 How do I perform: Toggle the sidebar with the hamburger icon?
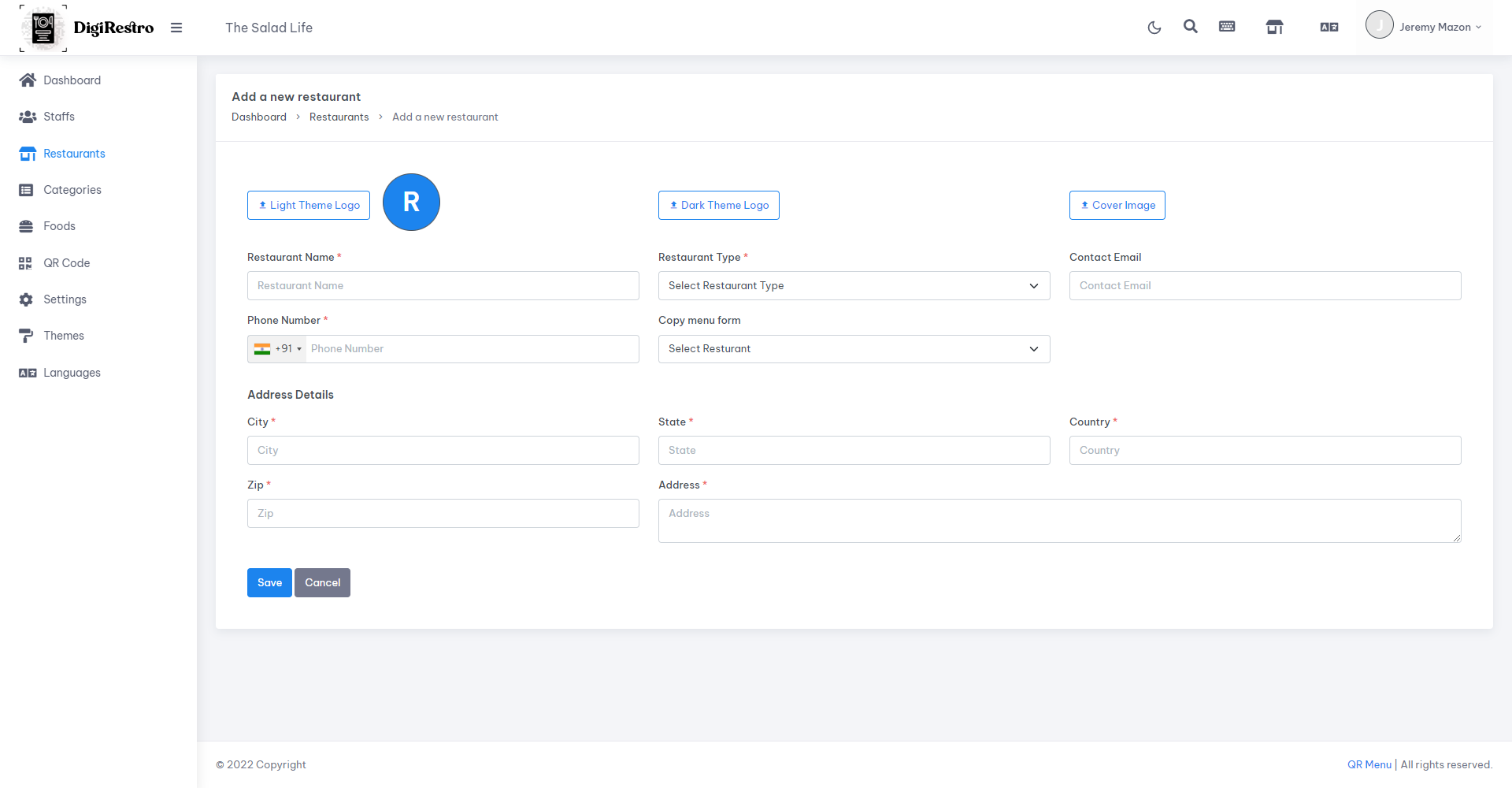click(x=176, y=28)
